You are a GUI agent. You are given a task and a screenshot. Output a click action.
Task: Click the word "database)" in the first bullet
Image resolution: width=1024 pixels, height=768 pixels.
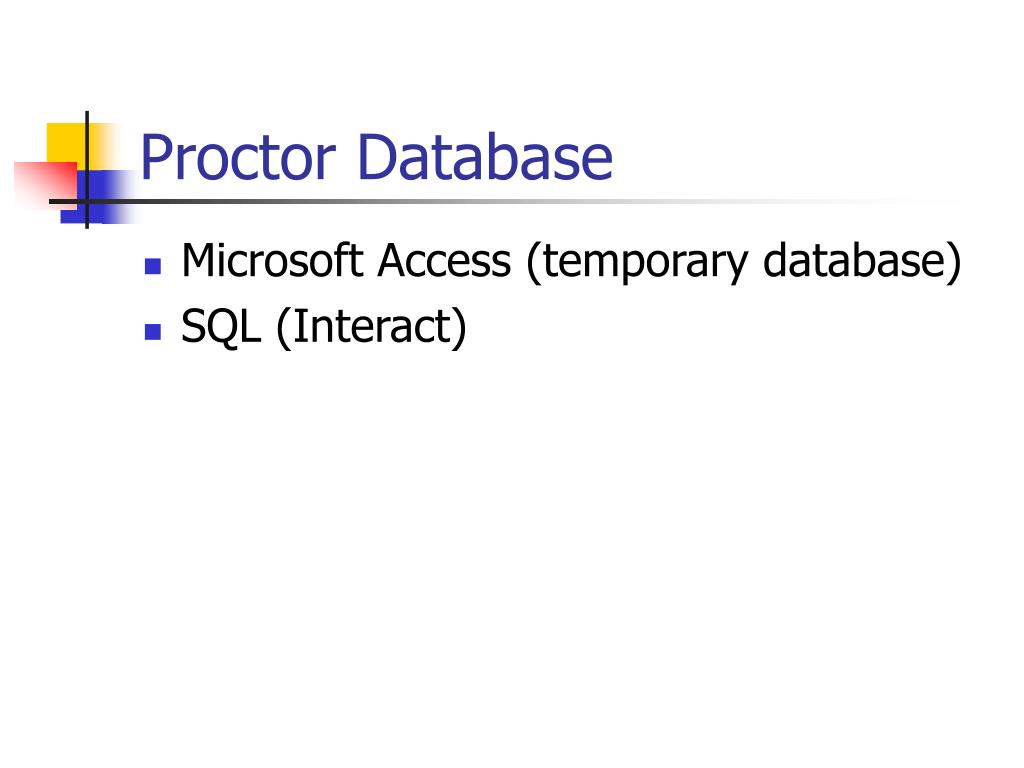[x=862, y=262]
